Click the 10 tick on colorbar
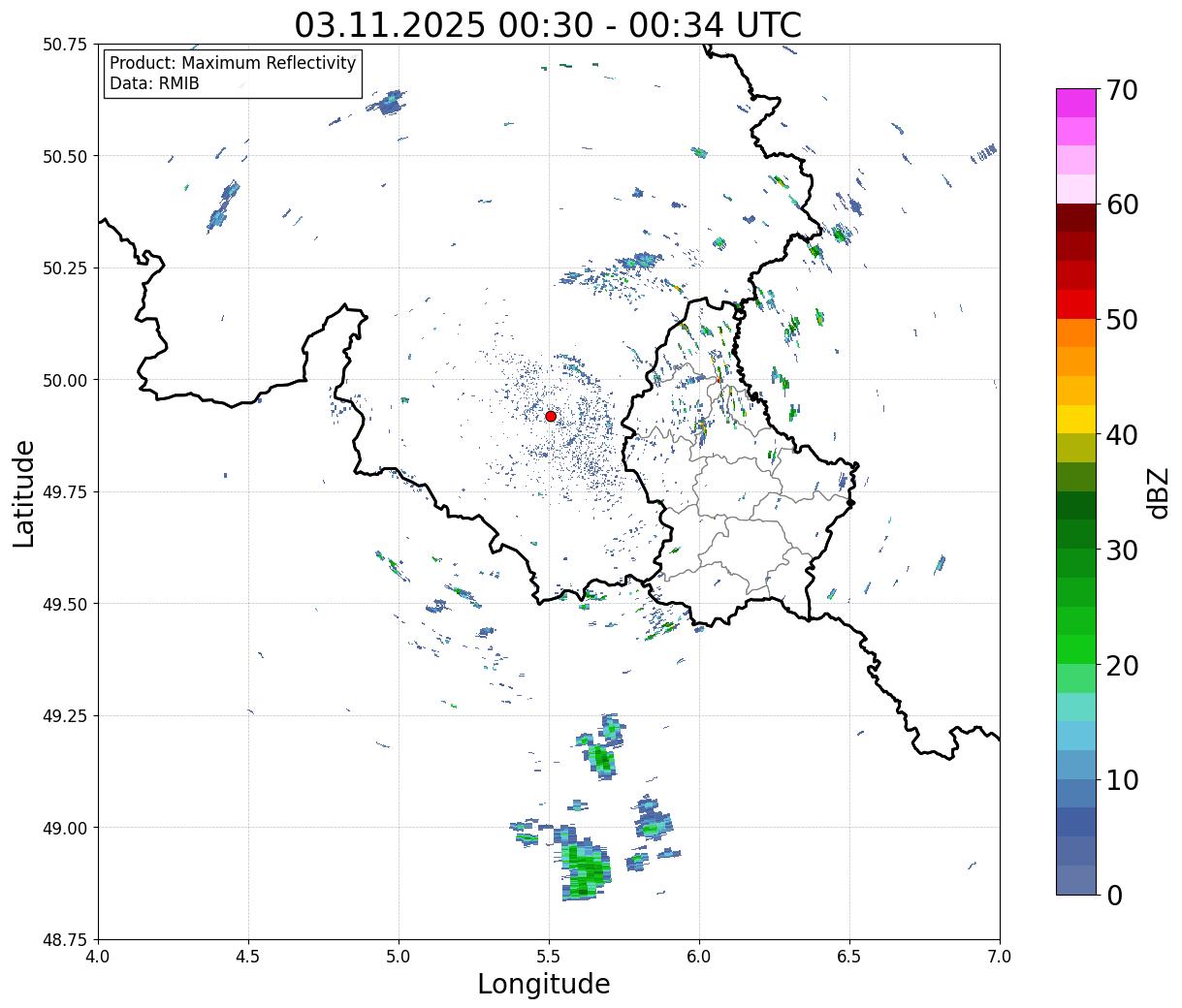Screen dimensions: 1182x1008 tap(1121, 779)
